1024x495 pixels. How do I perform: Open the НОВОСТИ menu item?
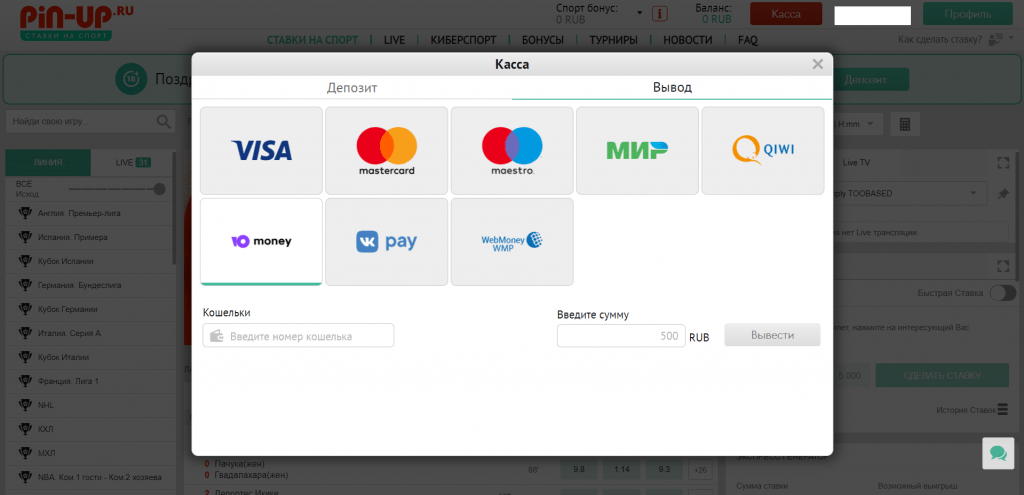tap(688, 40)
